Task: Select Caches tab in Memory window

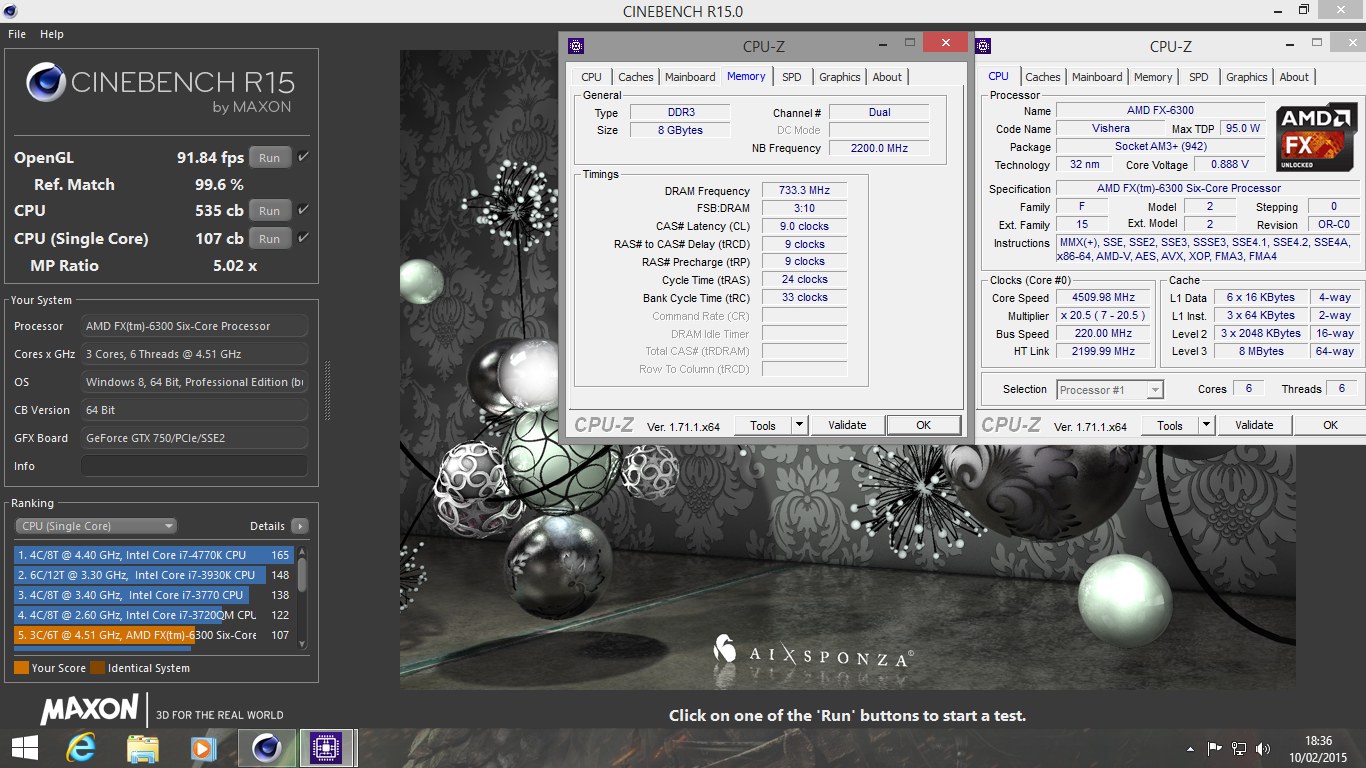Action: [x=635, y=77]
